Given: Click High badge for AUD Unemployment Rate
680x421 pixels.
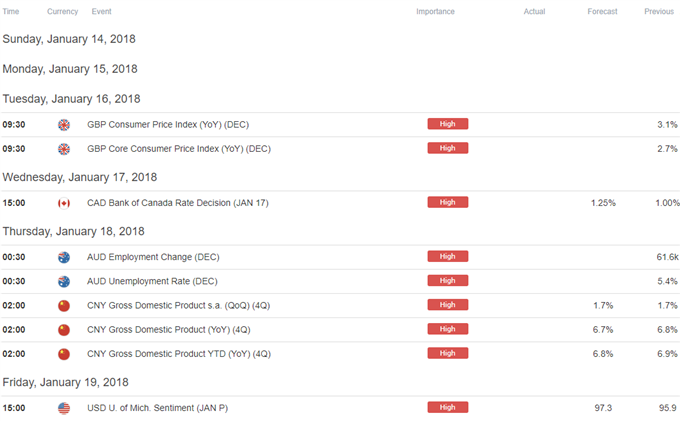Looking at the screenshot, I should click(448, 281).
